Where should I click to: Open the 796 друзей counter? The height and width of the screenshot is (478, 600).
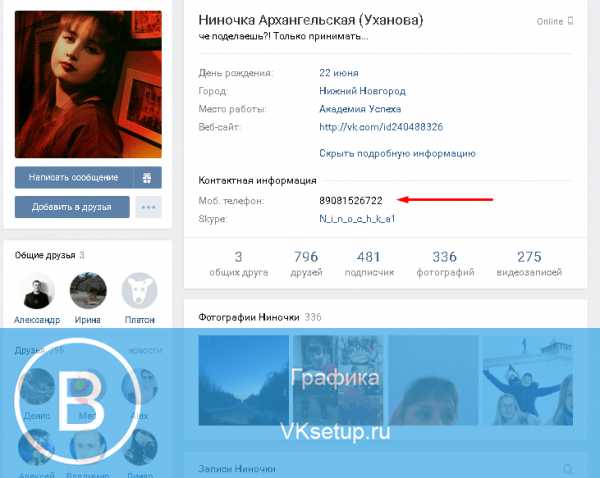click(x=306, y=263)
